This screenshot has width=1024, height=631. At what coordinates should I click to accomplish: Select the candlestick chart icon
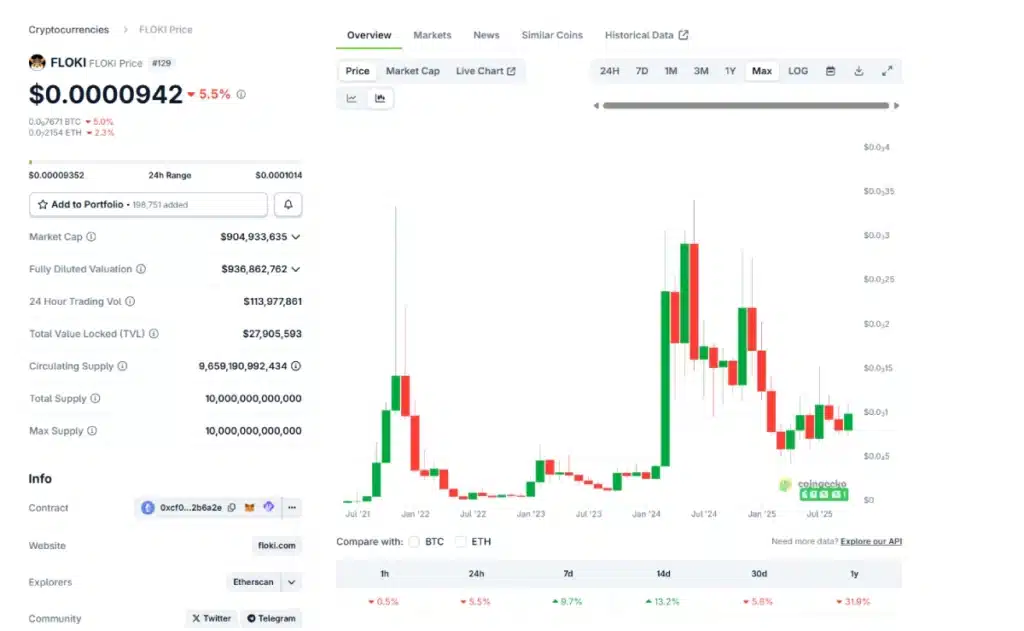click(380, 97)
